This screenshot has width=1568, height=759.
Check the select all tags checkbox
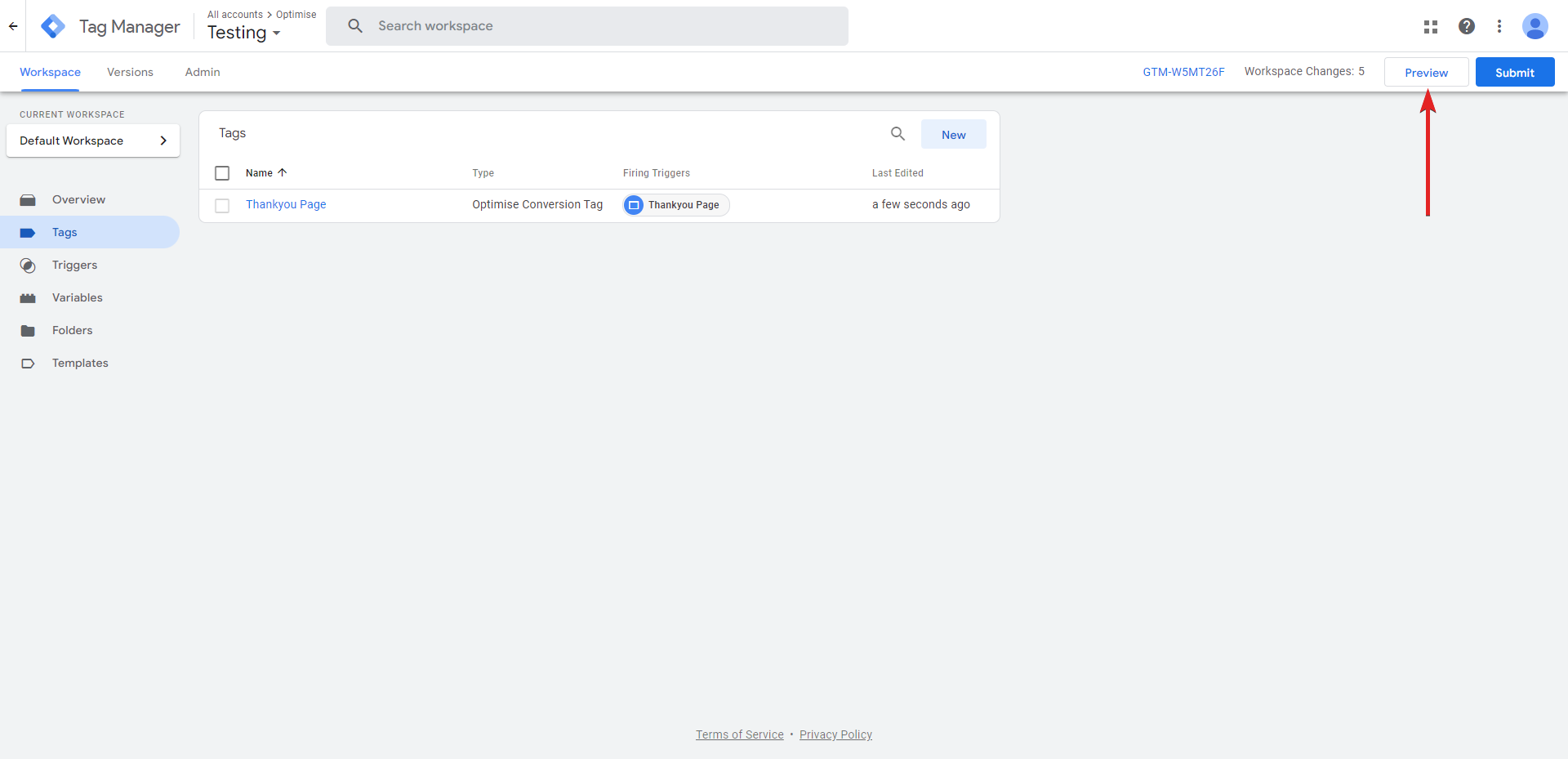click(222, 173)
